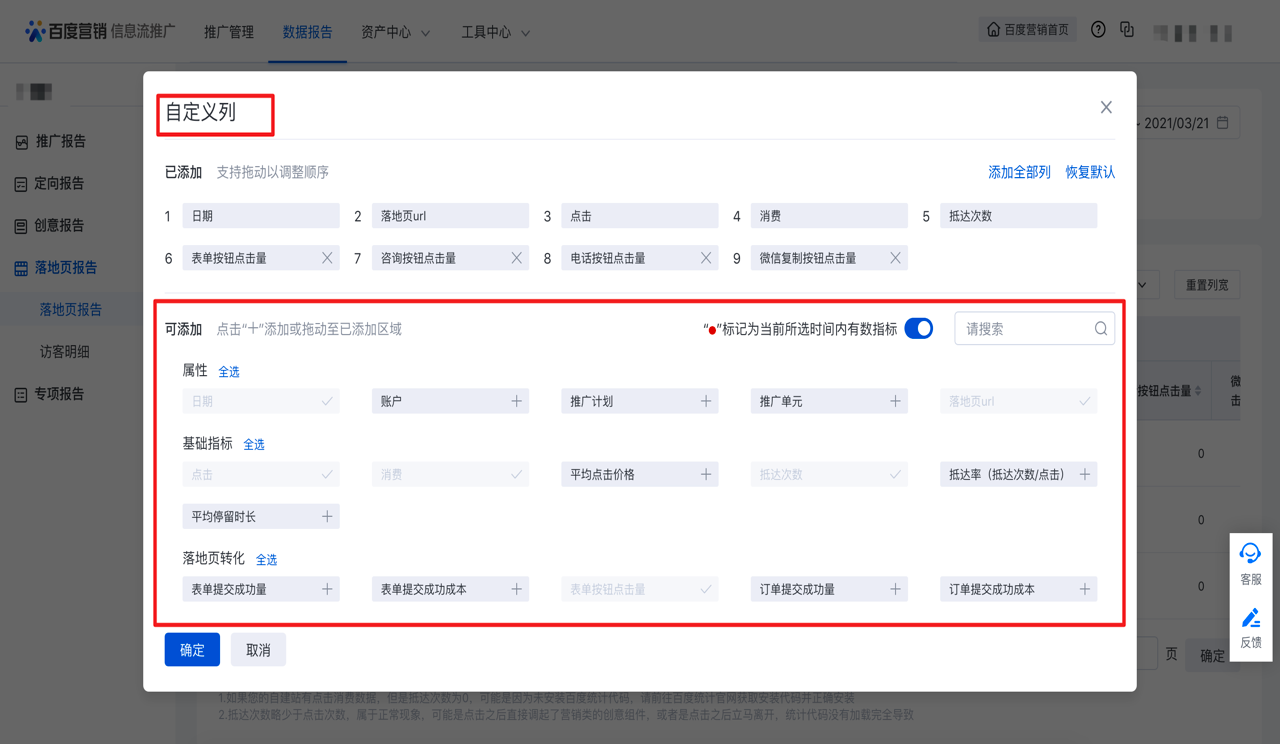The image size is (1280, 744).
Task: Select all 落地页转化 items with 全选
Action: [266, 560]
